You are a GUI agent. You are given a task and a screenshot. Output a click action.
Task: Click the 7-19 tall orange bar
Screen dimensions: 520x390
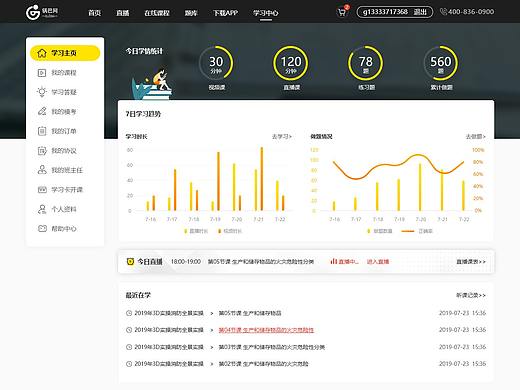tap(218, 181)
